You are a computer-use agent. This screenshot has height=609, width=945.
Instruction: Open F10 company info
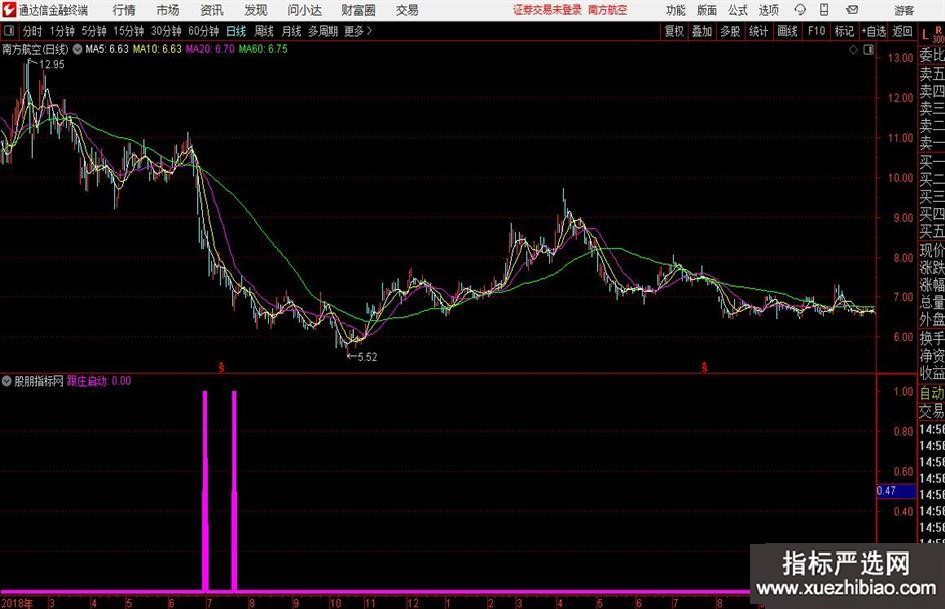click(816, 31)
